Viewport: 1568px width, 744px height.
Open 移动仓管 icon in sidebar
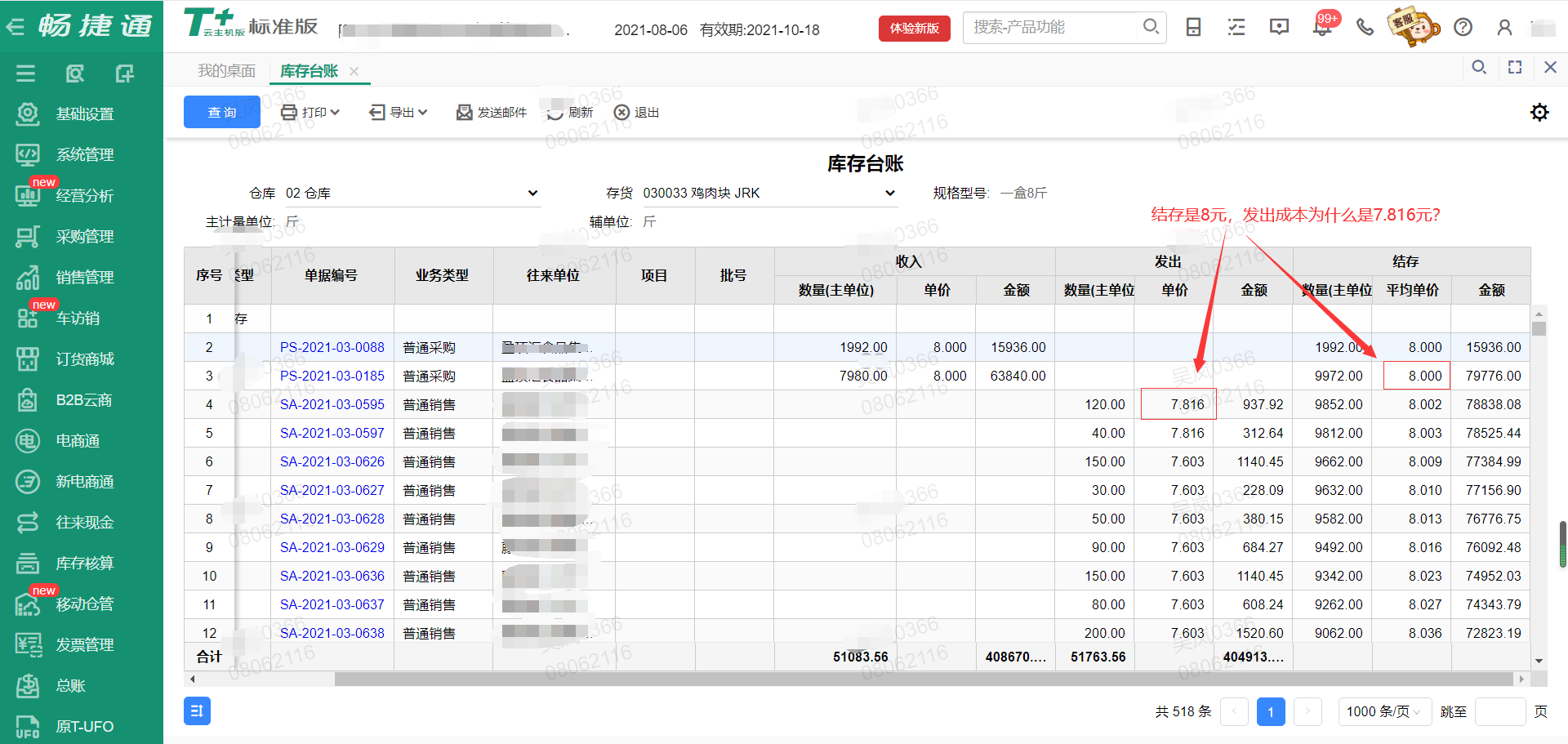(x=28, y=604)
